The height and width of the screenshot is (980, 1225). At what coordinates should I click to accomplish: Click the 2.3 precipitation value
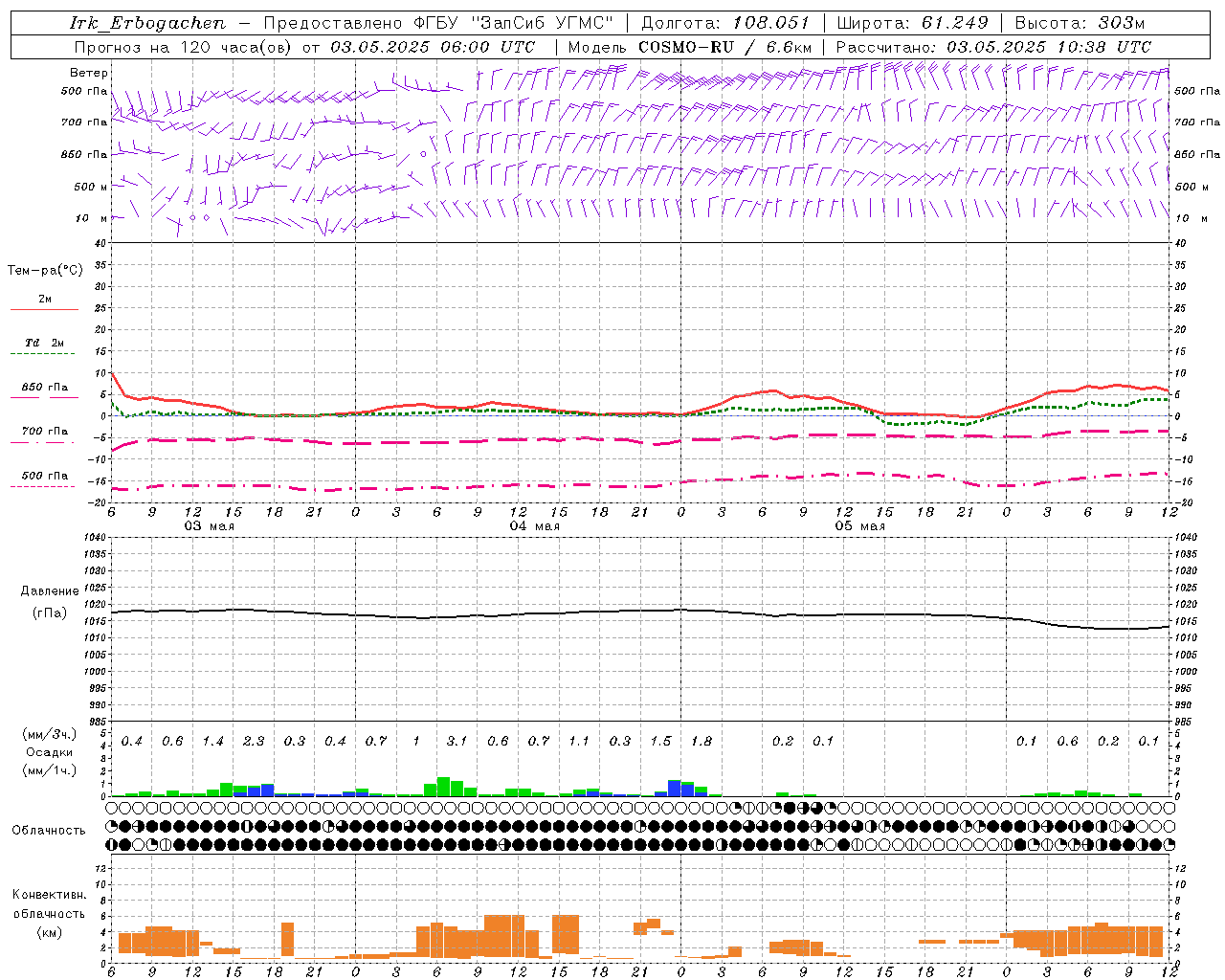[x=254, y=742]
